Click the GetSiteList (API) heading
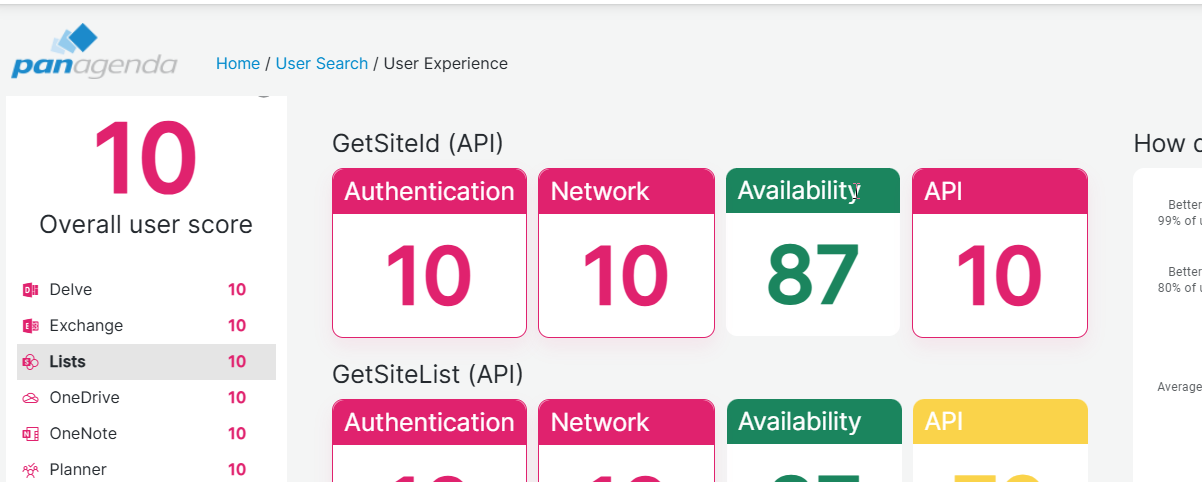The width and height of the screenshot is (1202, 482). coord(428,375)
